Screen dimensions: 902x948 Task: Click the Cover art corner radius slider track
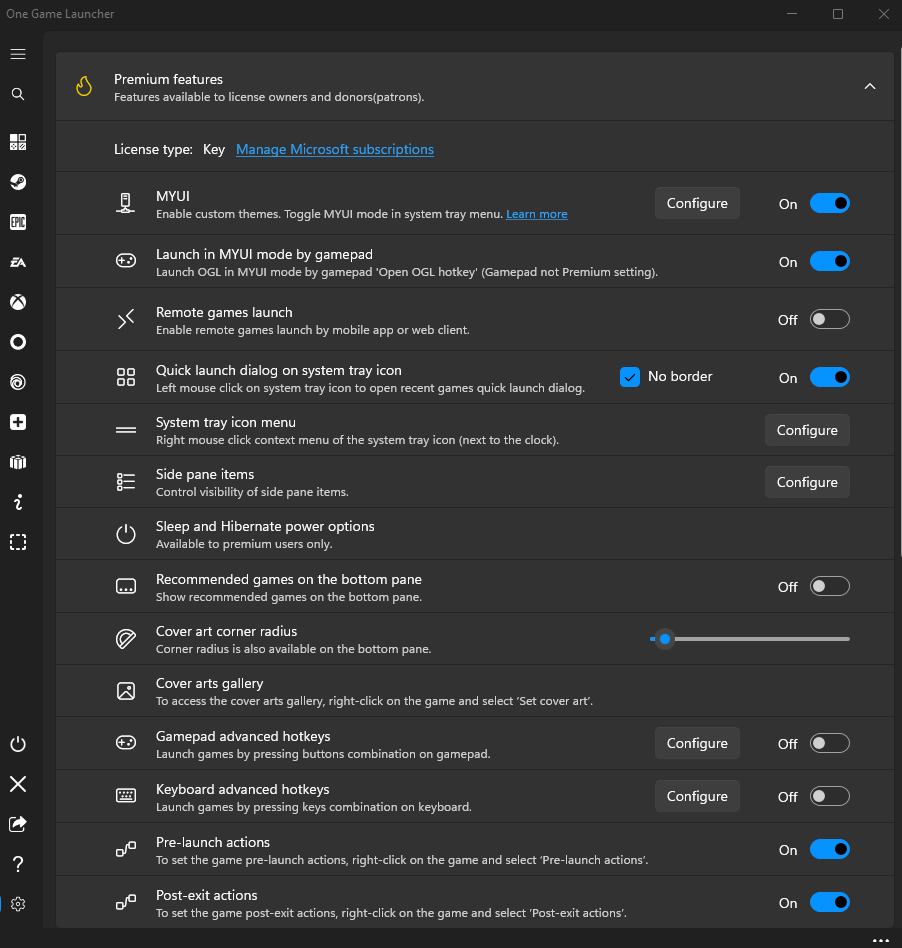(x=750, y=639)
